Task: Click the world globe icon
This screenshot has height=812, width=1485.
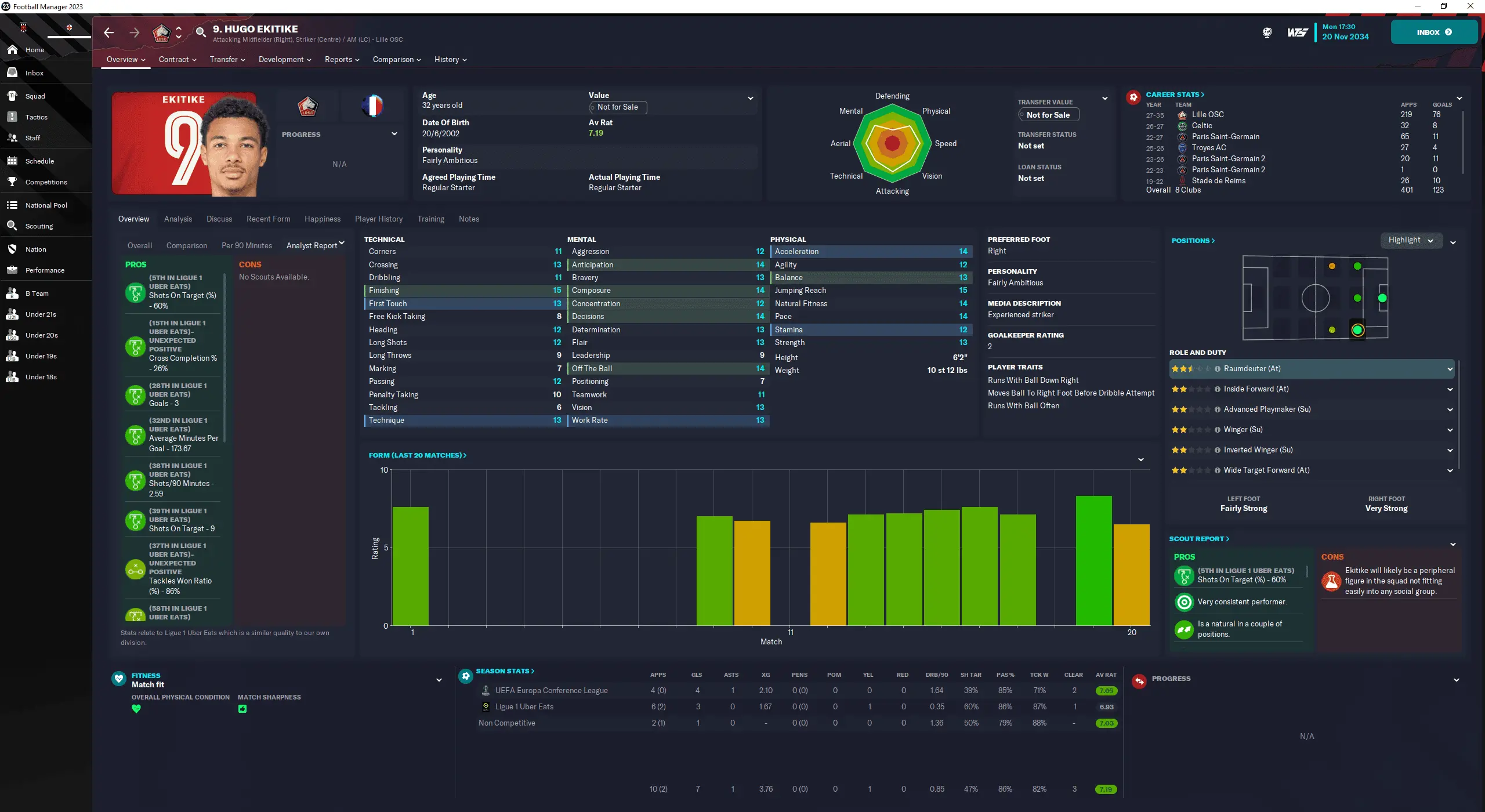Action: pyautogui.click(x=1267, y=32)
